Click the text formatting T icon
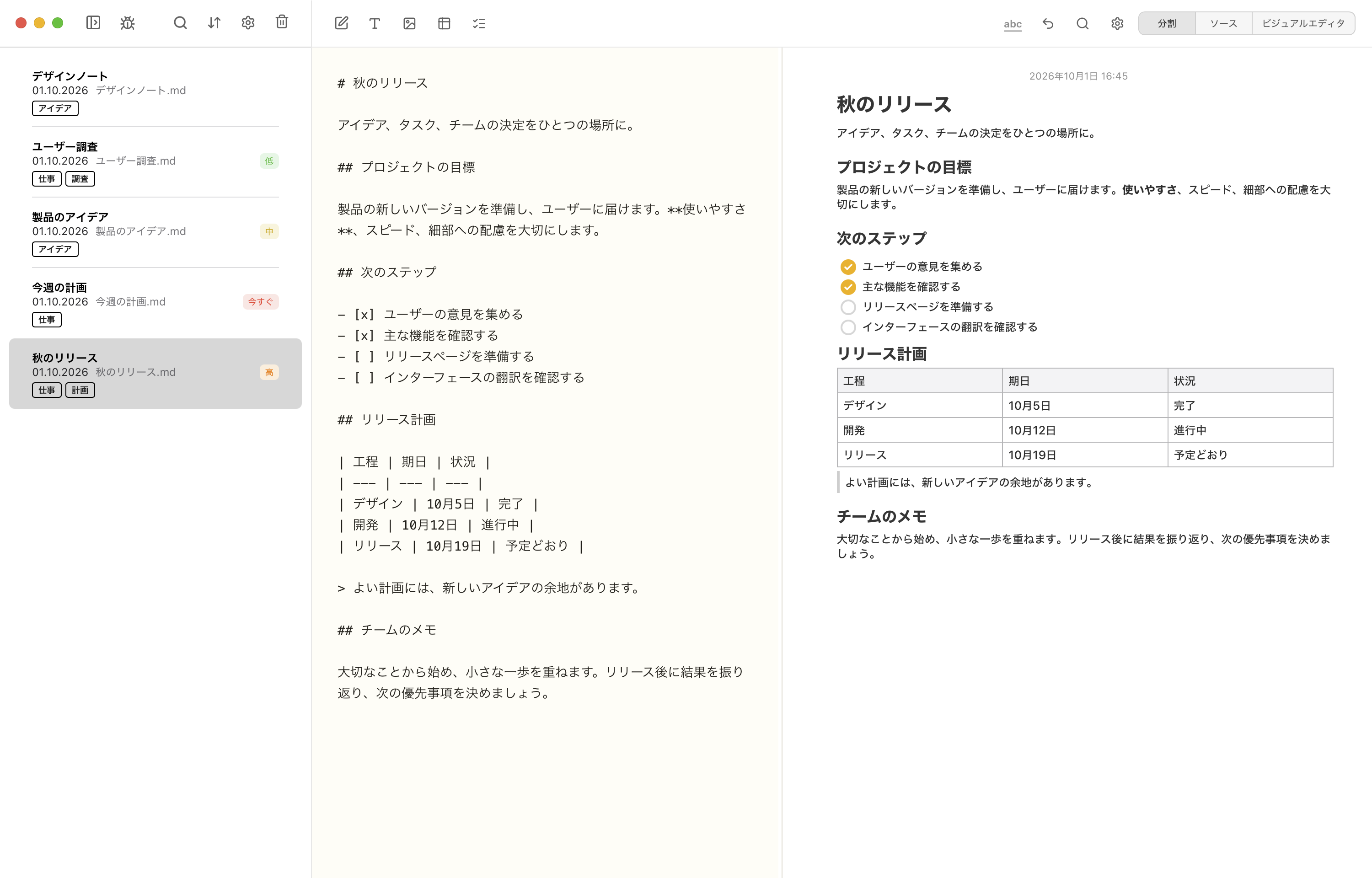 pyautogui.click(x=375, y=23)
